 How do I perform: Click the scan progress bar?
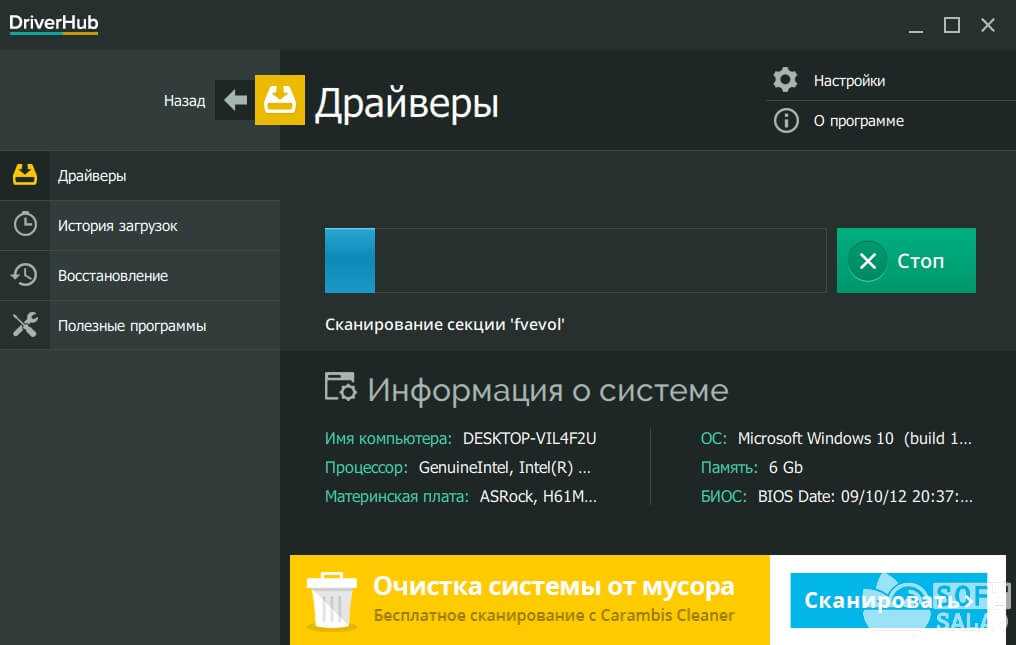pyautogui.click(x=575, y=260)
